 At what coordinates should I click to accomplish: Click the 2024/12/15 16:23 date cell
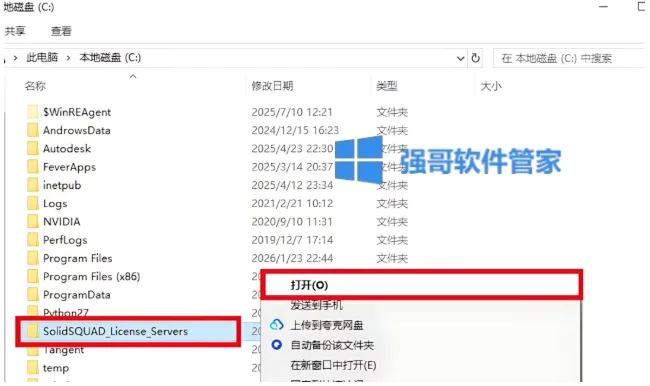(x=295, y=130)
